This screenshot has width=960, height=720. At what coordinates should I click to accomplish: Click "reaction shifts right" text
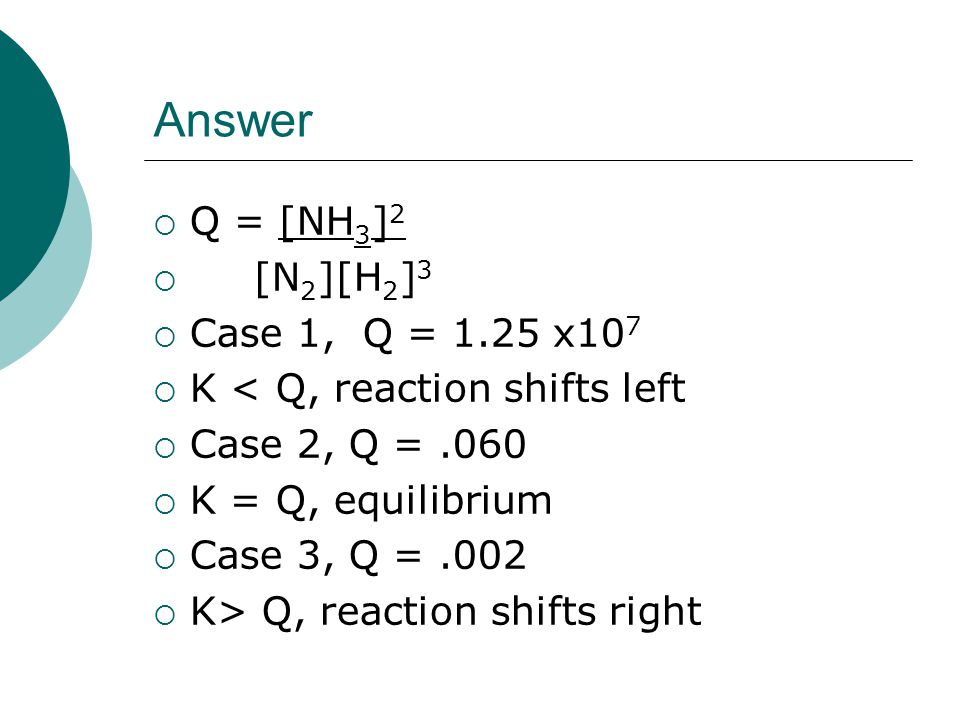pos(511,612)
